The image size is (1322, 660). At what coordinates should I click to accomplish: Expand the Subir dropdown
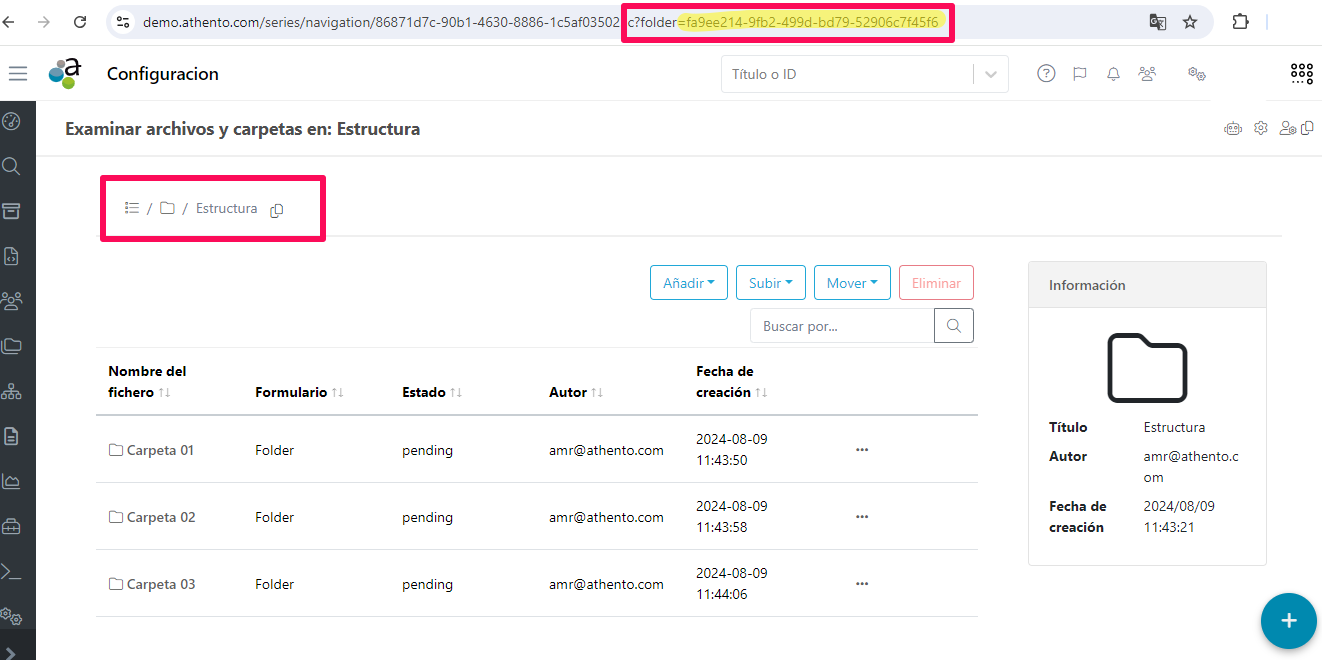pos(770,283)
